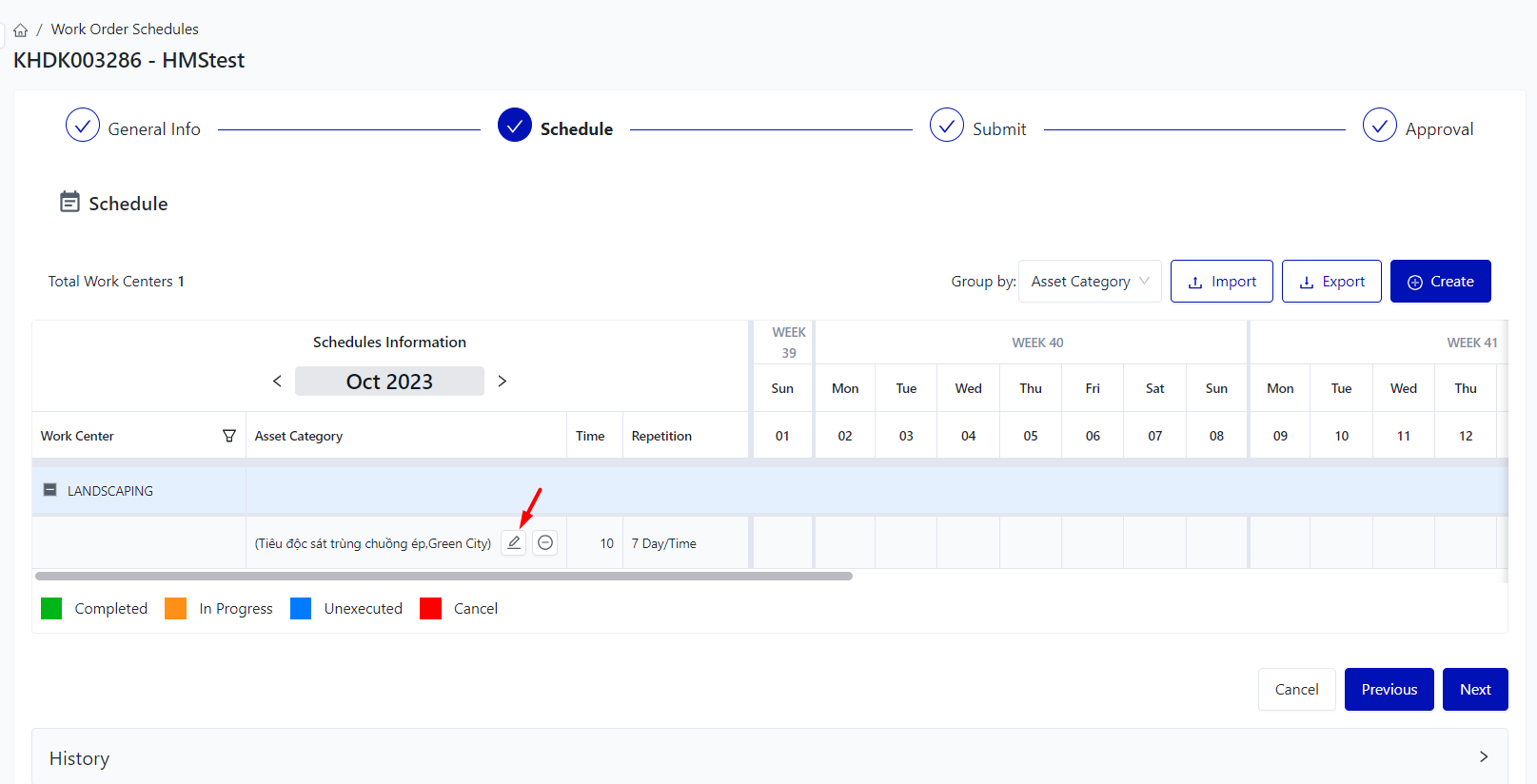Click the pencil edit icon for schedule row

pyautogui.click(x=514, y=542)
